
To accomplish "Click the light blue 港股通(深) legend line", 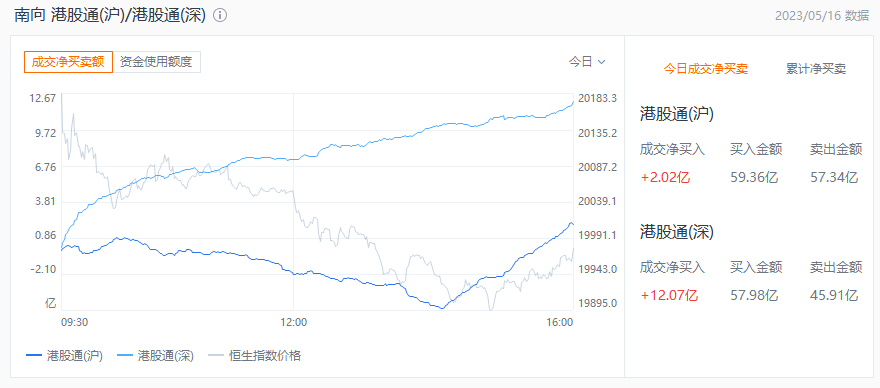I will 125,355.
